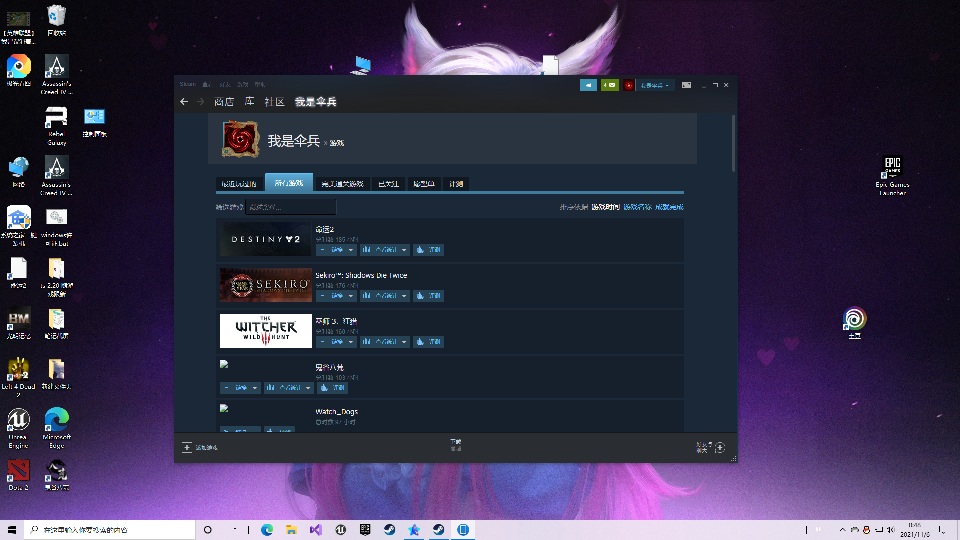The image size is (960, 540).
Task: Switch to the 所有游戏 tab
Action: coord(289,182)
